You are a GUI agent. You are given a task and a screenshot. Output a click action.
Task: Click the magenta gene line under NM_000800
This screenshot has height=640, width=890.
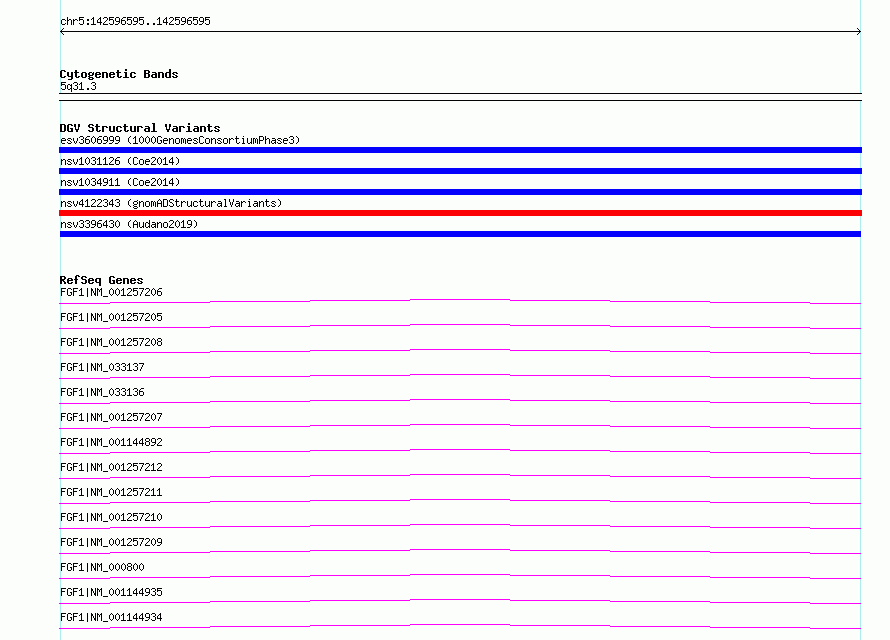coord(460,575)
